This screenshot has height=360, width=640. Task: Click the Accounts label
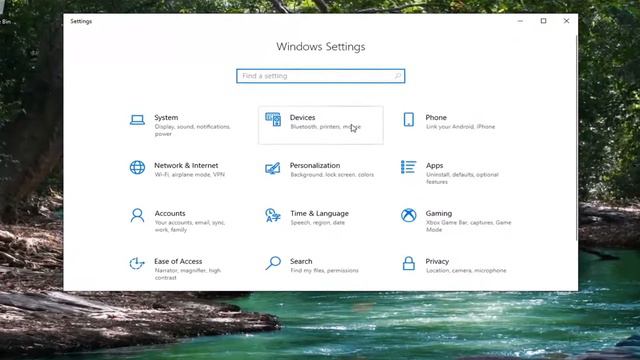(x=170, y=213)
